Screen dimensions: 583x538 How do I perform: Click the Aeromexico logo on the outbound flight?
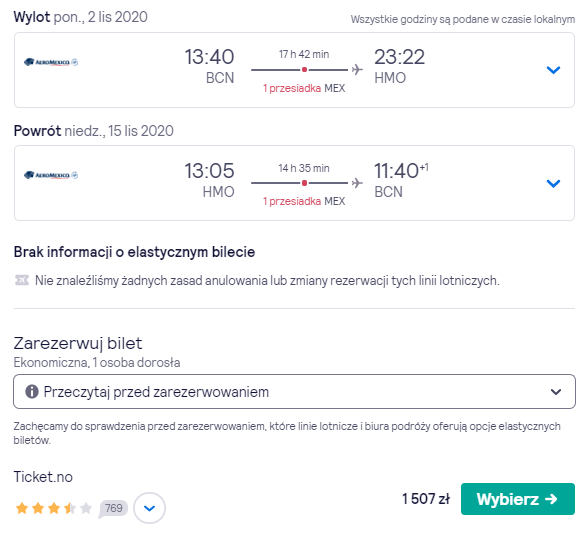[51, 62]
